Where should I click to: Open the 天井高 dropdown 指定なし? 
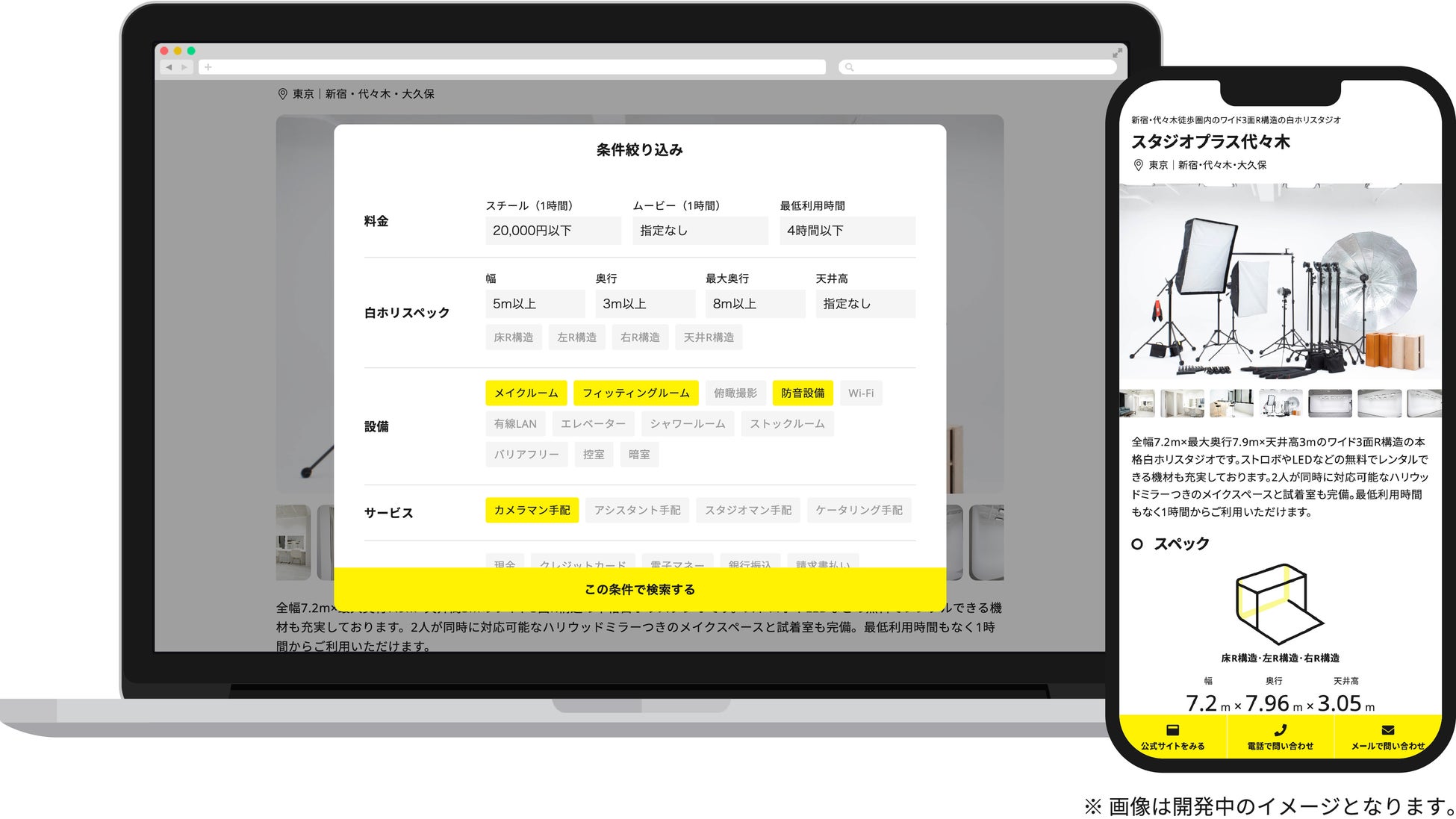pyautogui.click(x=865, y=304)
